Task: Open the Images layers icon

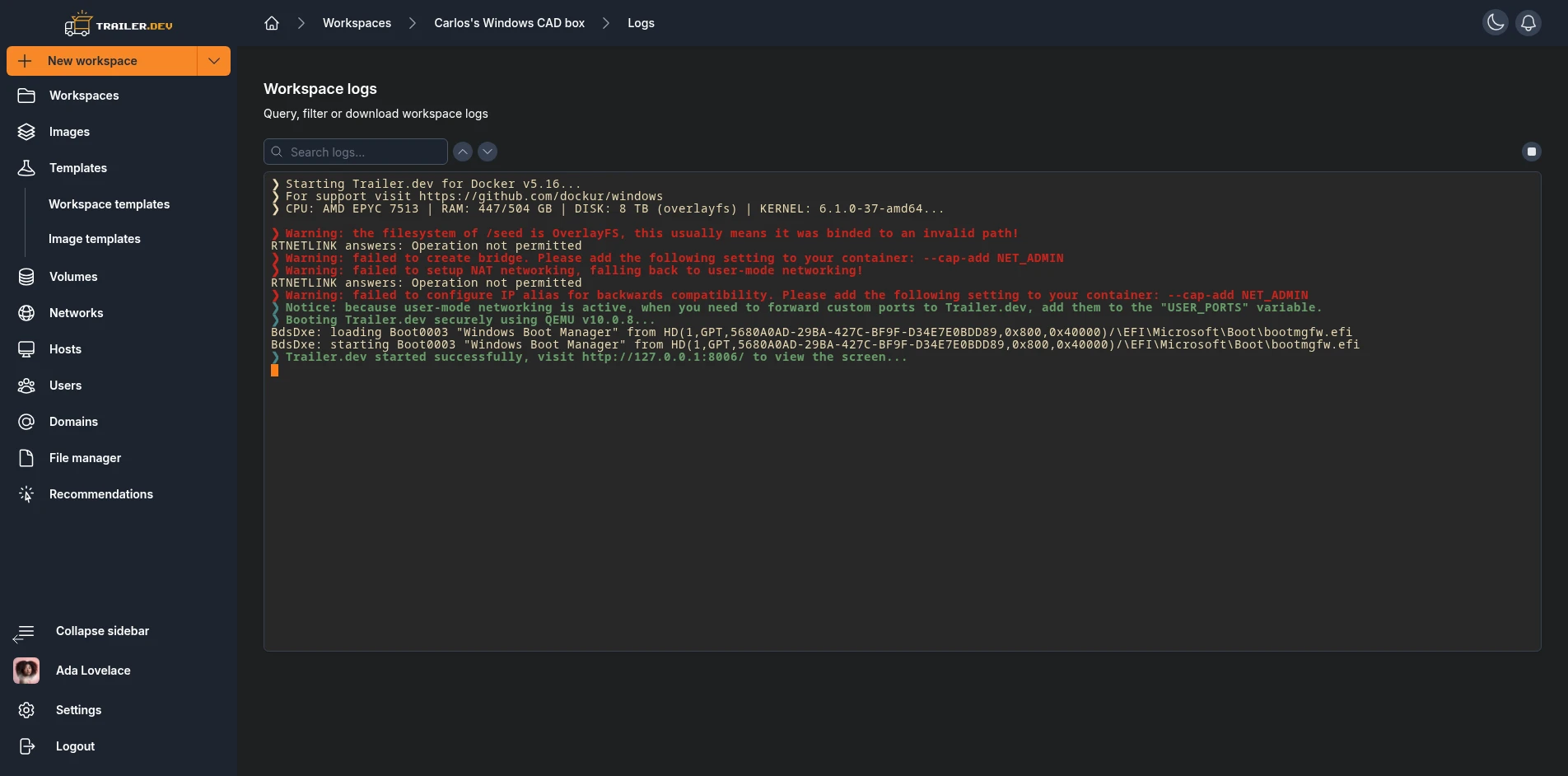Action: pyautogui.click(x=26, y=132)
